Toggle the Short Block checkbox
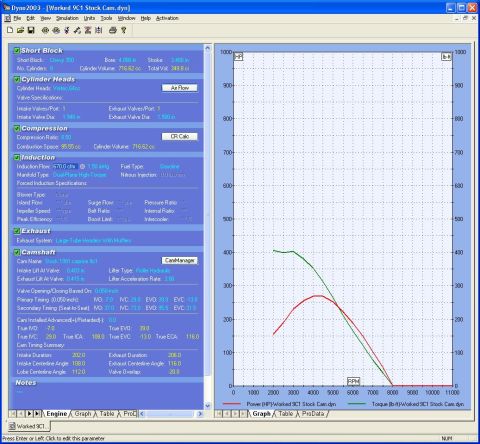The width and height of the screenshot is (480, 444). 17,51
